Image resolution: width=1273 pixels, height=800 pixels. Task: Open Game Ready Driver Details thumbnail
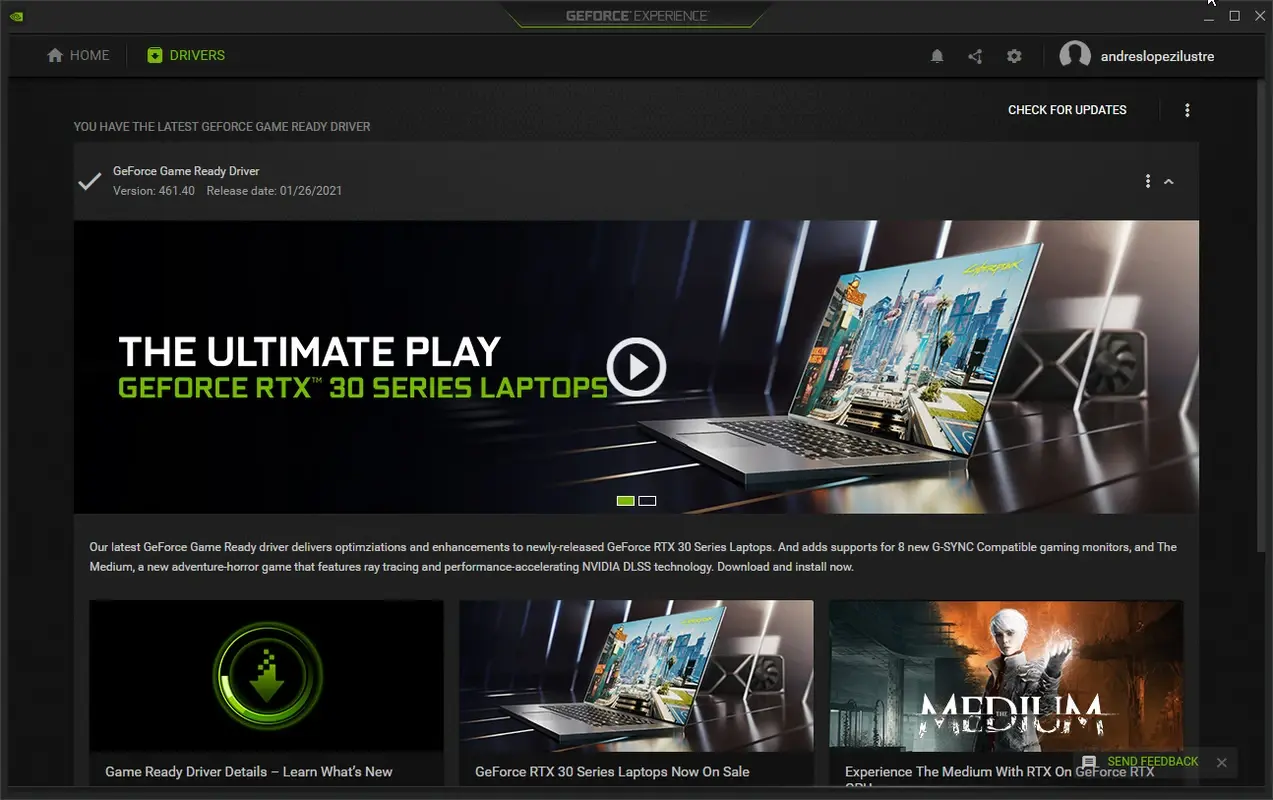[x=266, y=676]
